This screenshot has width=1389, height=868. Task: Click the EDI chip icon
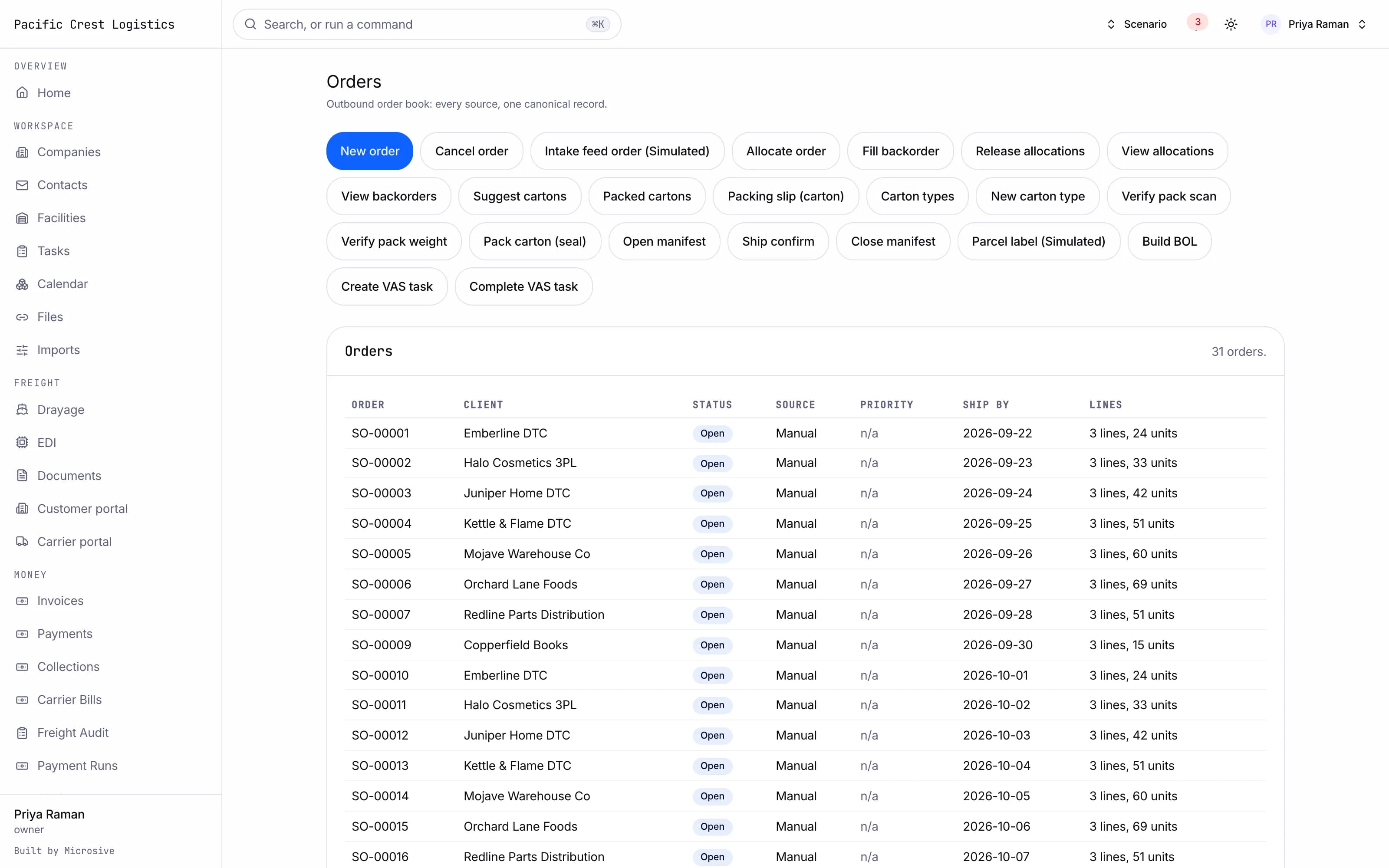coord(22,443)
